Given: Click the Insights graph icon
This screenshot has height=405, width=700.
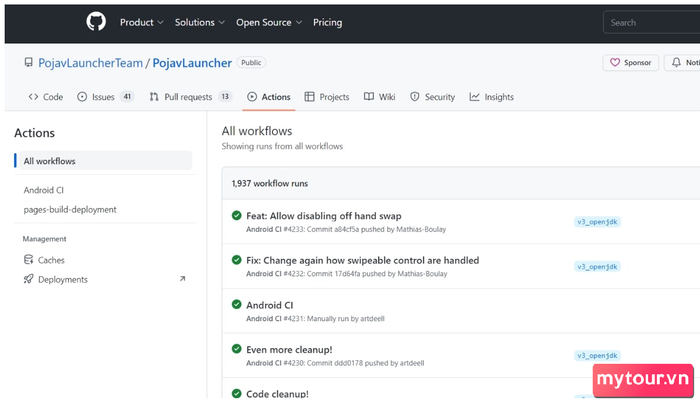Looking at the screenshot, I should point(475,96).
